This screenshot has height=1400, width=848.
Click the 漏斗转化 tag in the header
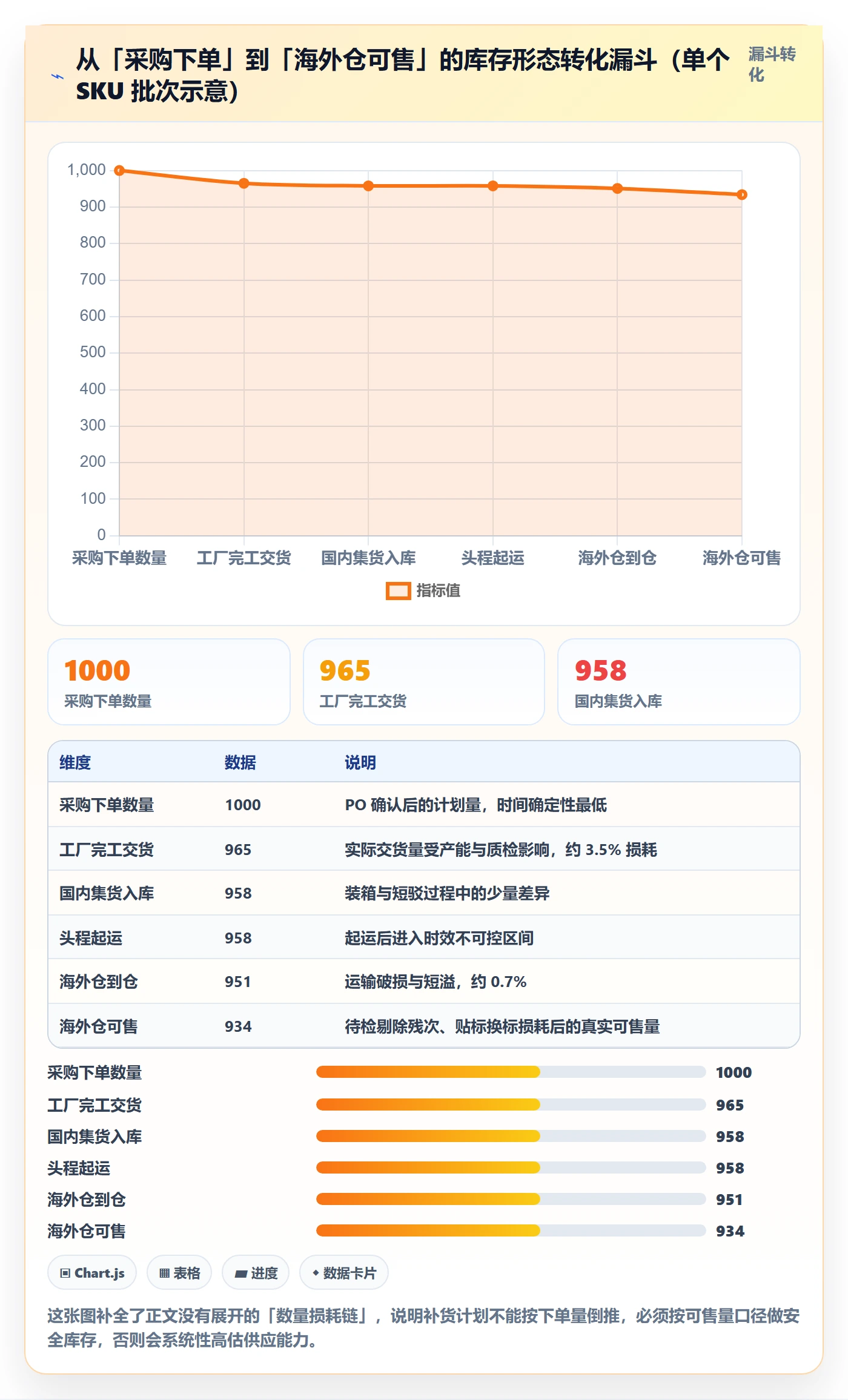click(x=772, y=64)
